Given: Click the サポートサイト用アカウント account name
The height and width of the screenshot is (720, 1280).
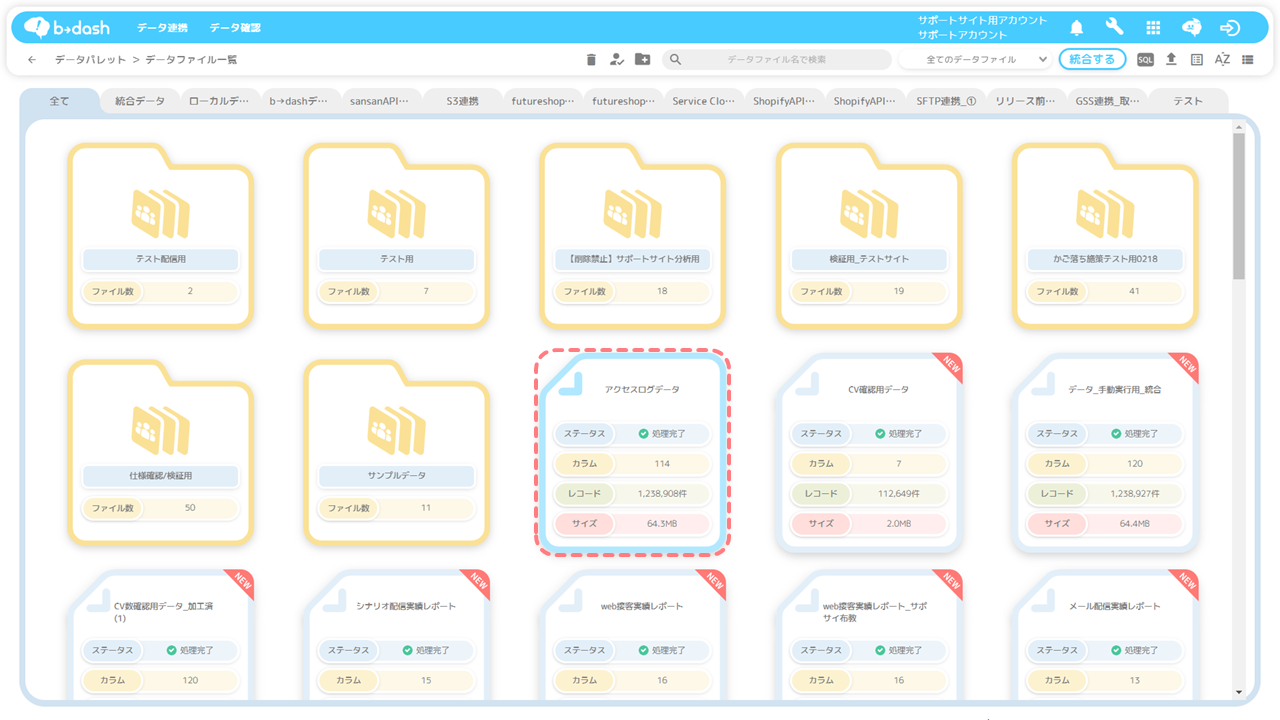Looking at the screenshot, I should [x=982, y=20].
